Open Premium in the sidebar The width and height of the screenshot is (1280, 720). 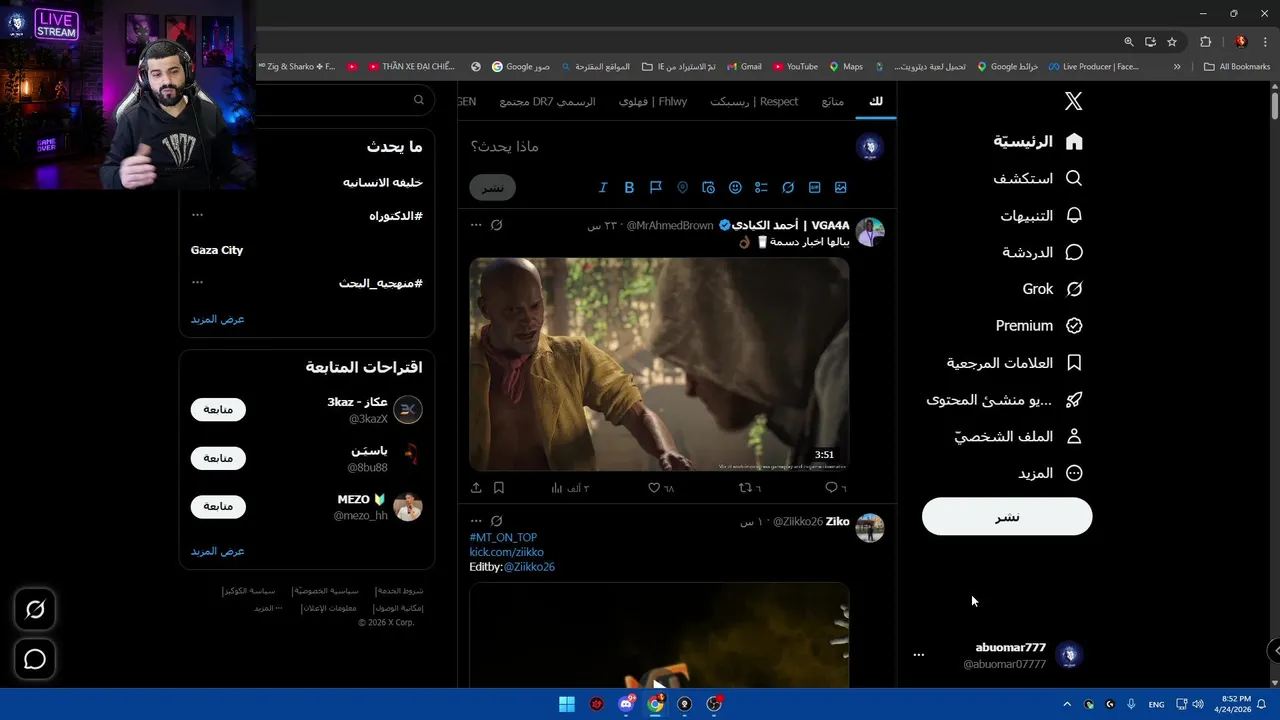1040,326
